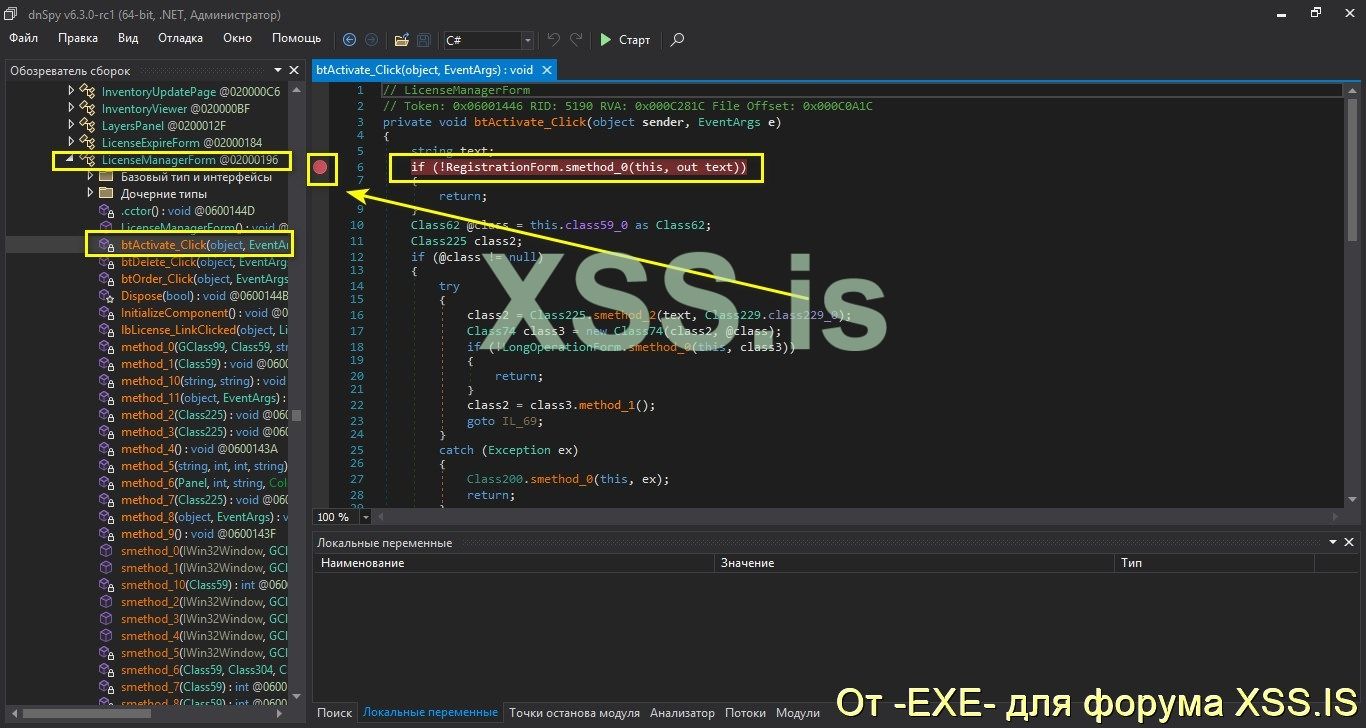
Task: Expand the Дочерние типы folder
Action: 90,193
